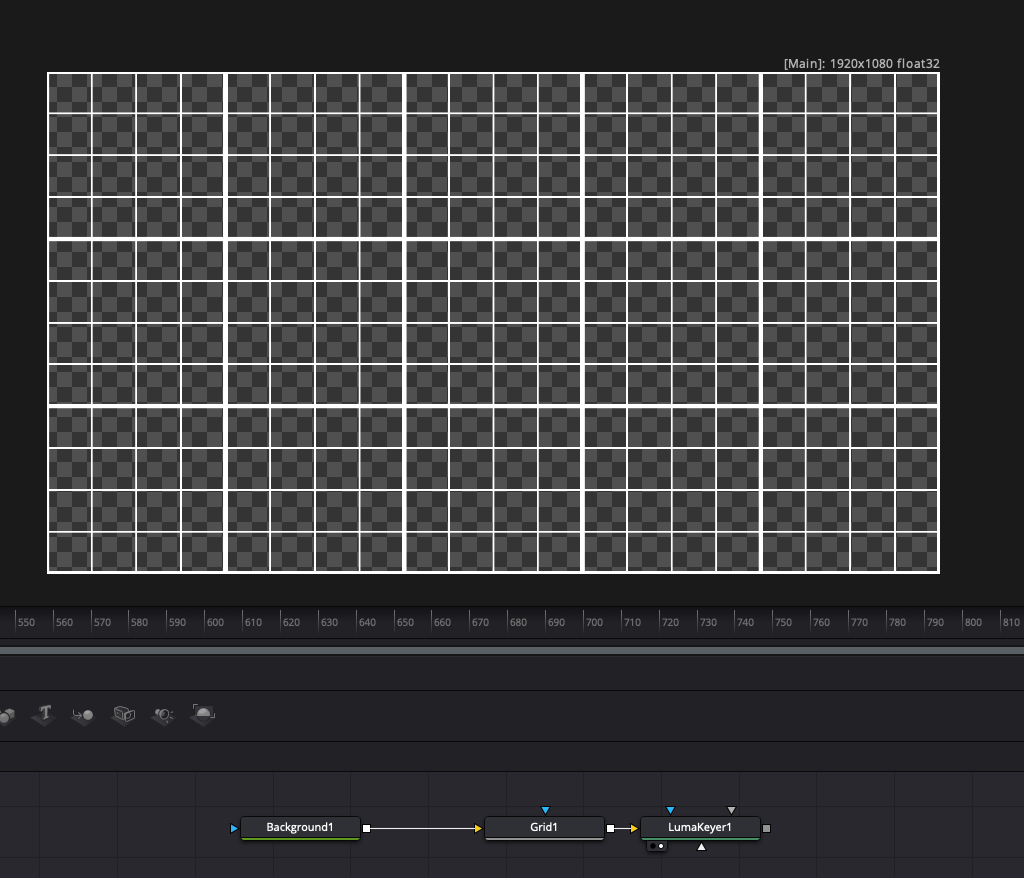This screenshot has width=1024, height=878.
Task: Add a Spotlight node from the toolbar
Action: 163,715
